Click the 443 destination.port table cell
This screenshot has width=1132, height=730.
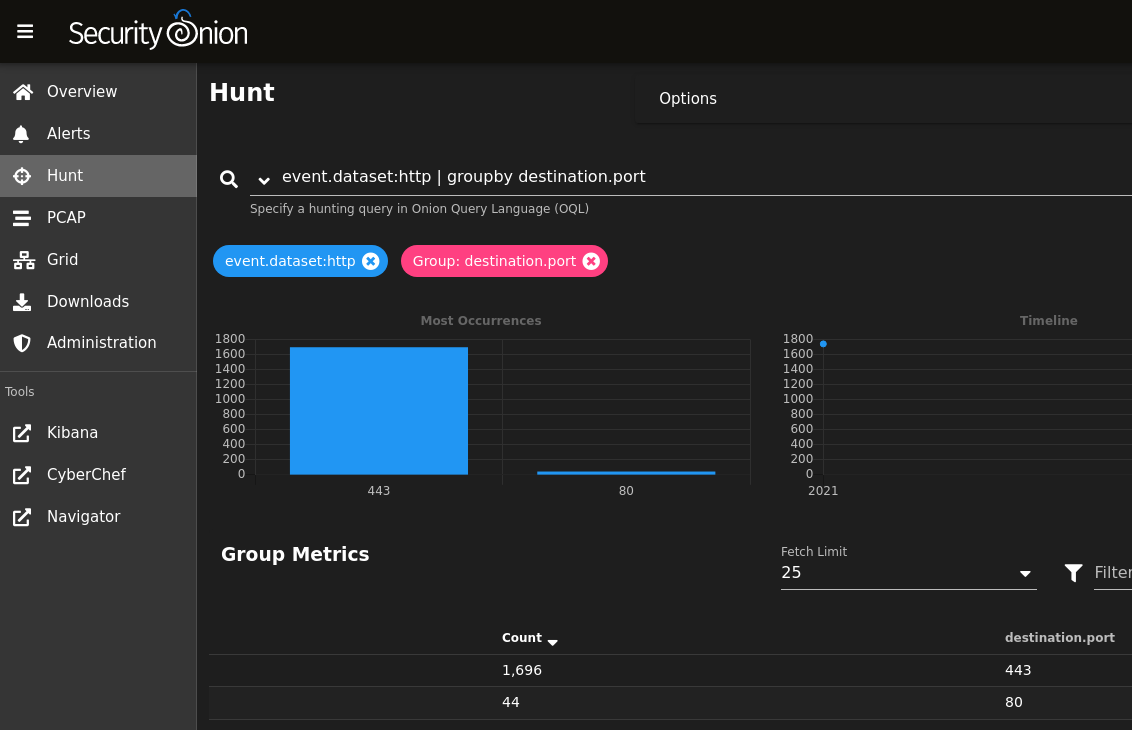[x=1018, y=670]
